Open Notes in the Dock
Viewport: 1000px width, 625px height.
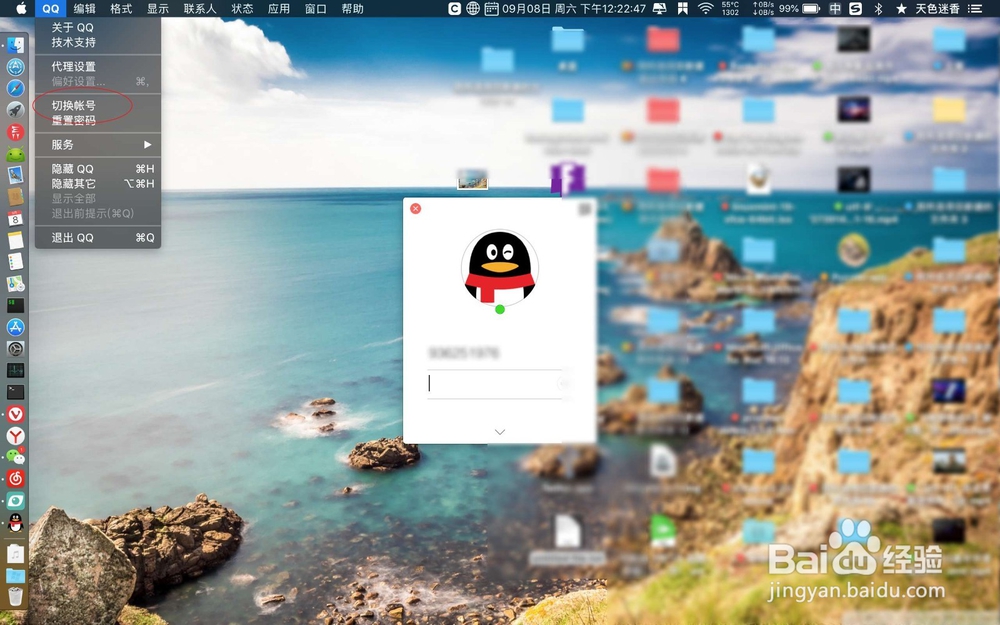coord(15,240)
